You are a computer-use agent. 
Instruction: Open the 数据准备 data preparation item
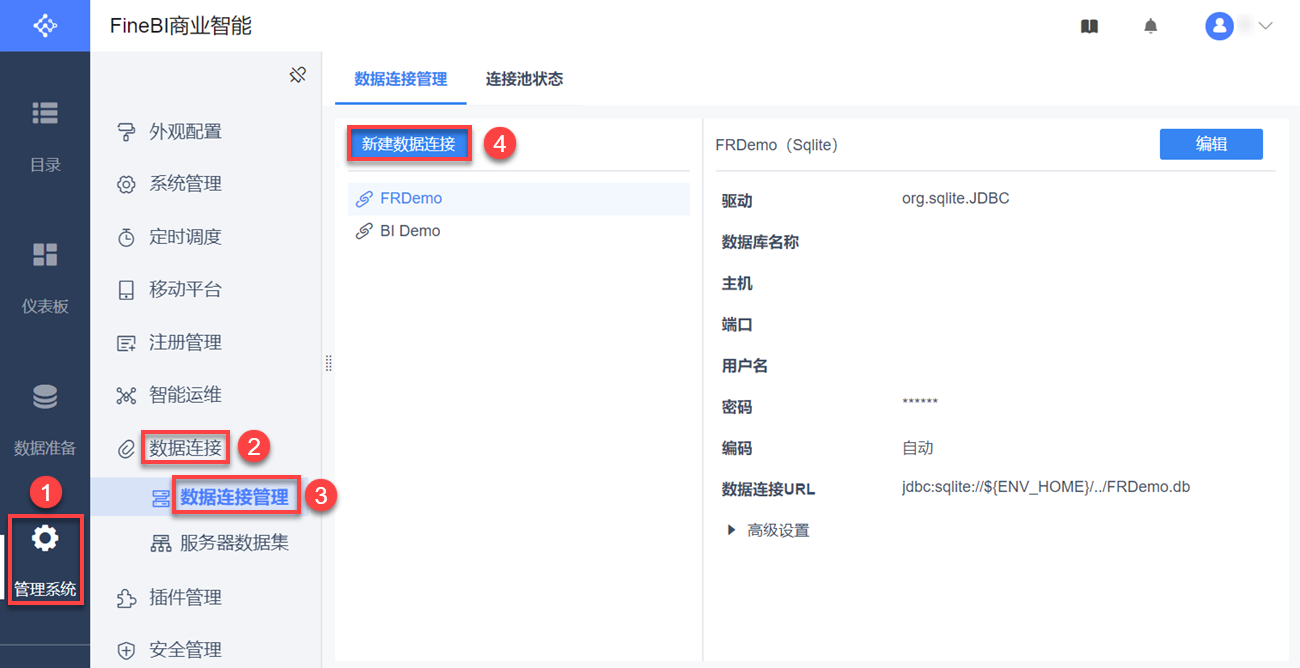[45, 419]
